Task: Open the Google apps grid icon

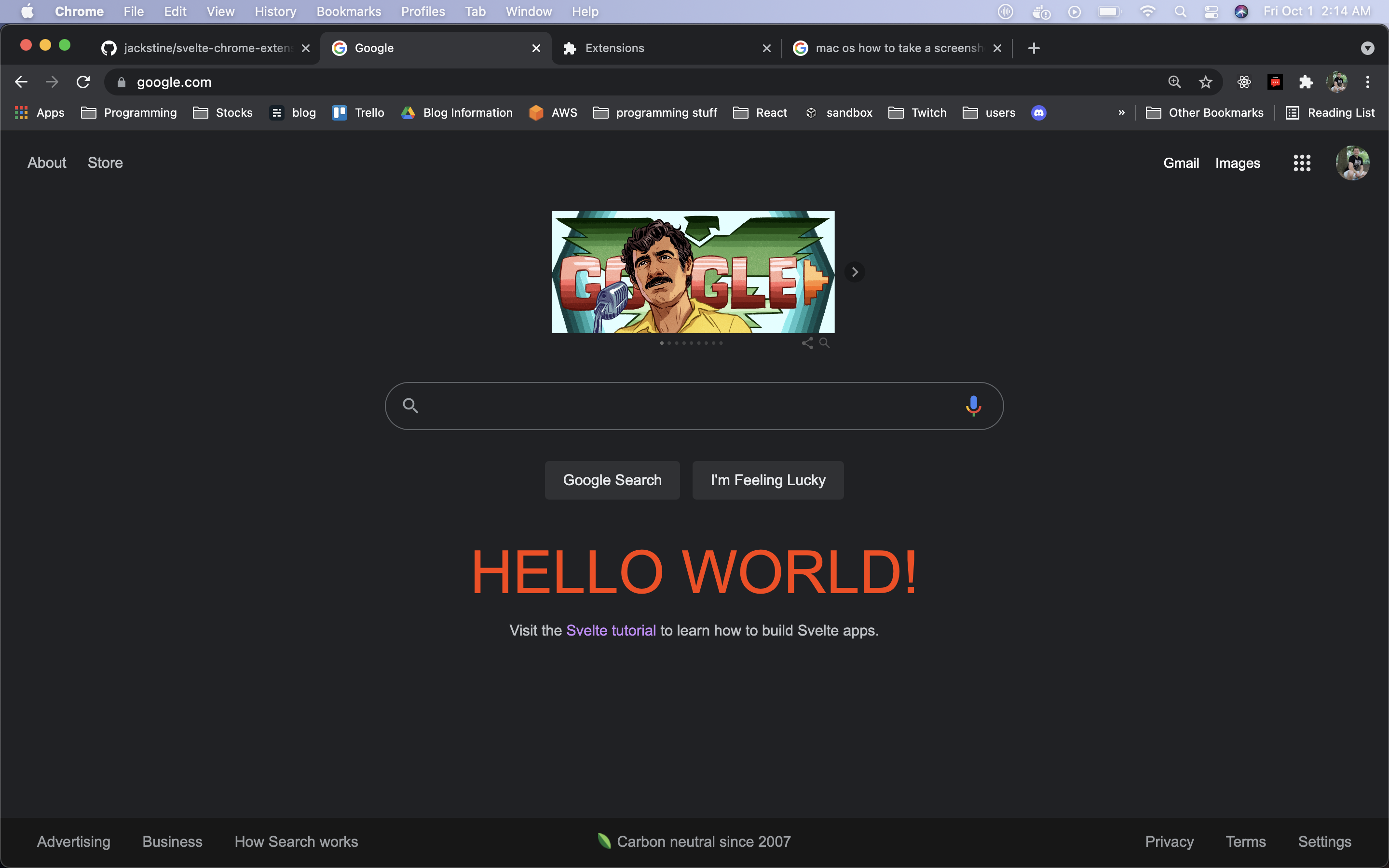Action: 1302,163
